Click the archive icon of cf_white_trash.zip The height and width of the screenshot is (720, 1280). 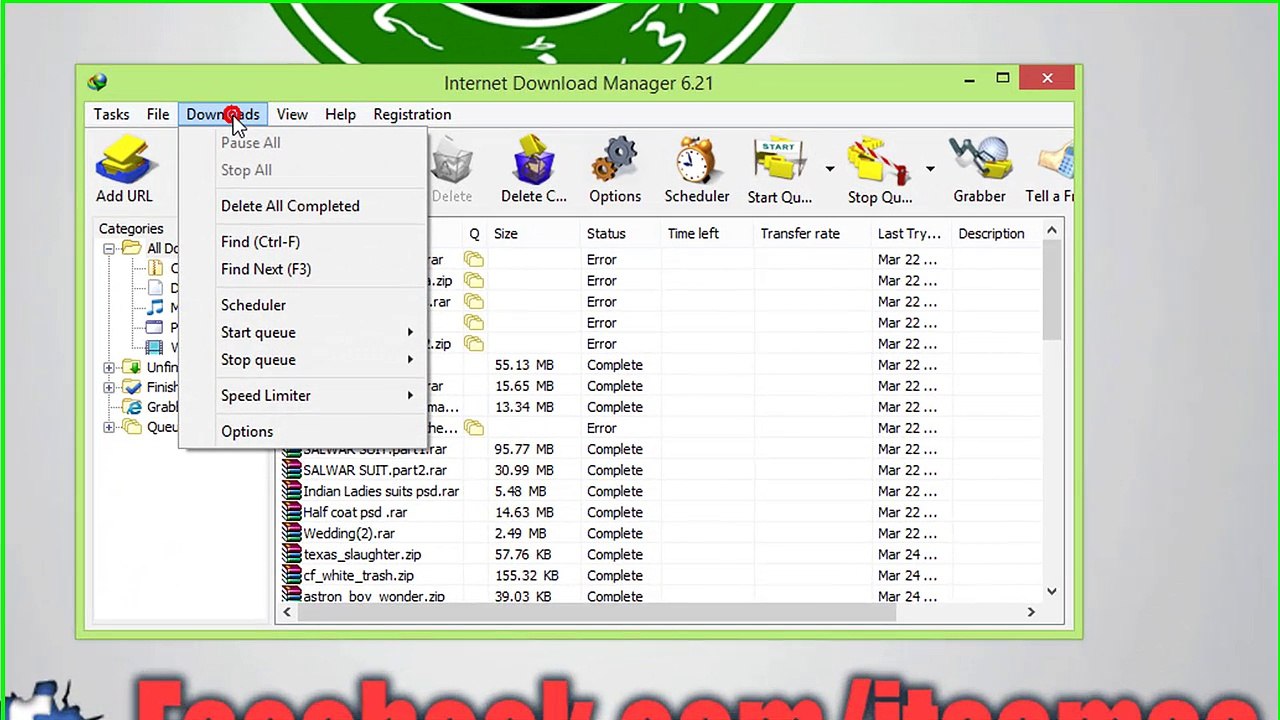[291, 575]
